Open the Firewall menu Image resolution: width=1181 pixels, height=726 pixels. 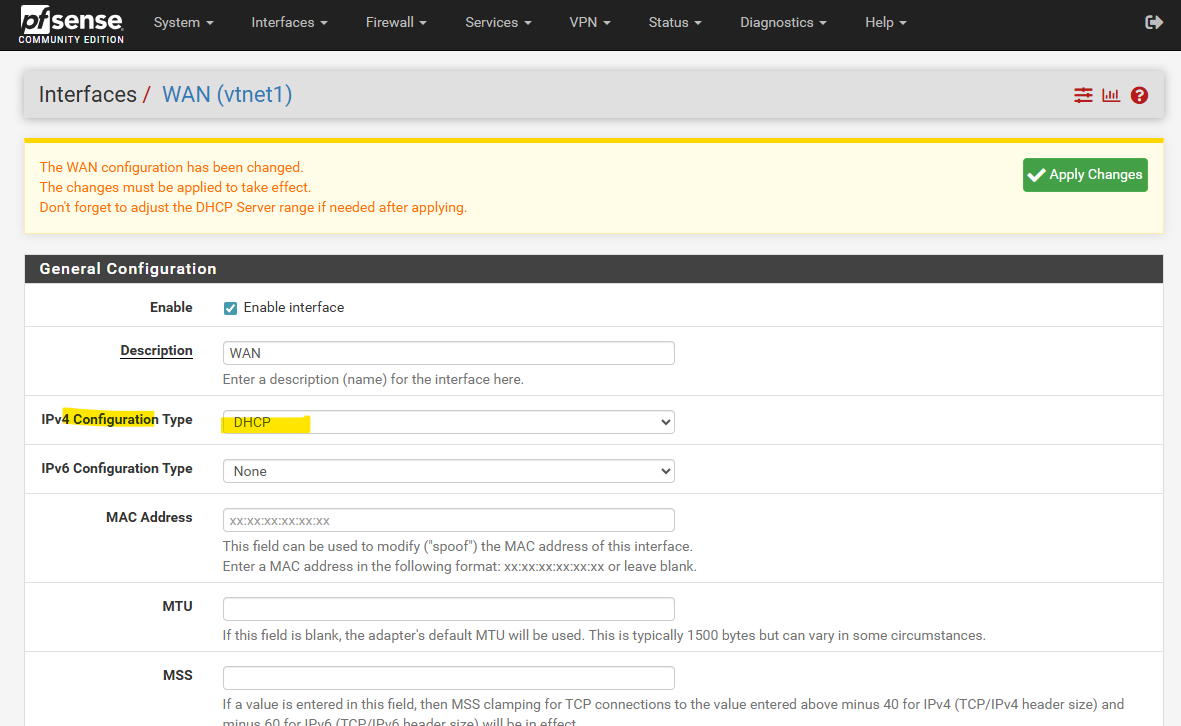(396, 22)
